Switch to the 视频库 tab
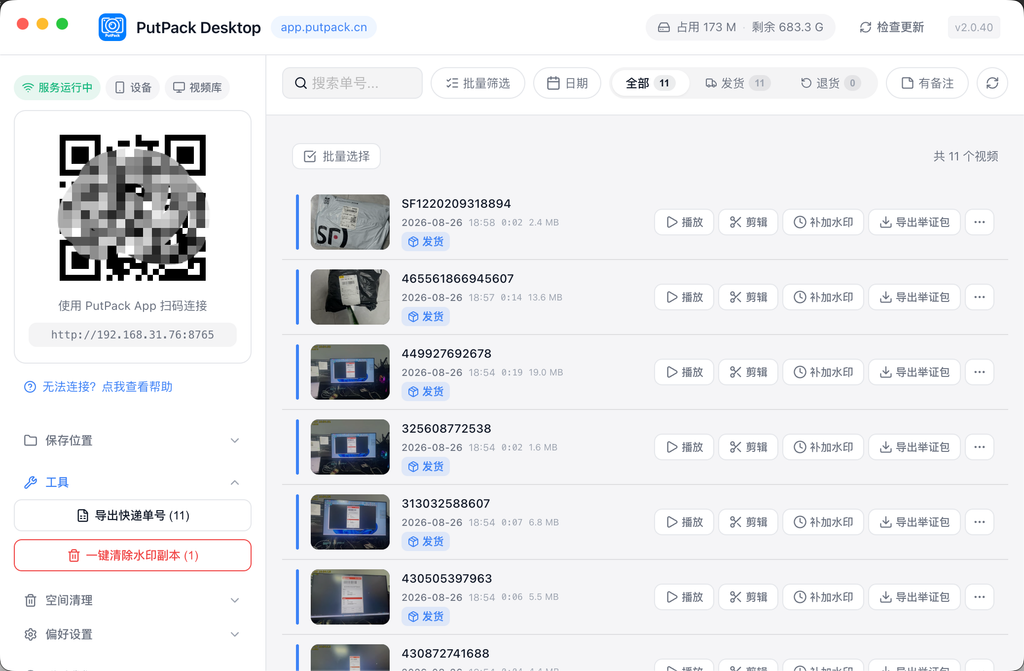Screen dimensions: 1024x671 tap(197, 88)
